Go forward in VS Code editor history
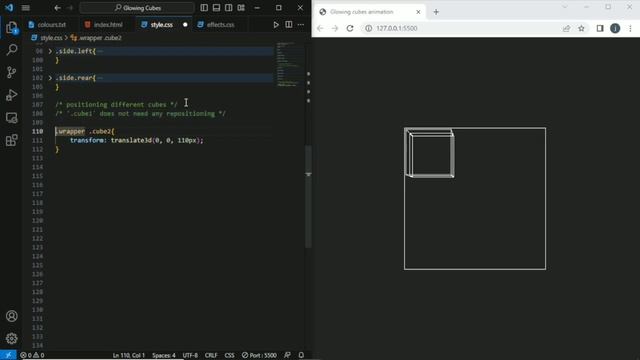 tap(70, 8)
